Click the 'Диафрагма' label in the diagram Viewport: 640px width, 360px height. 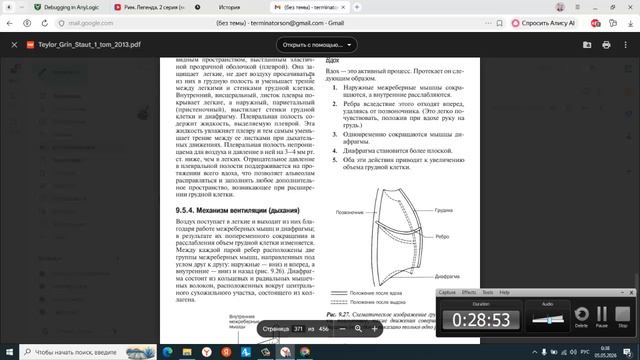[x=447, y=276]
